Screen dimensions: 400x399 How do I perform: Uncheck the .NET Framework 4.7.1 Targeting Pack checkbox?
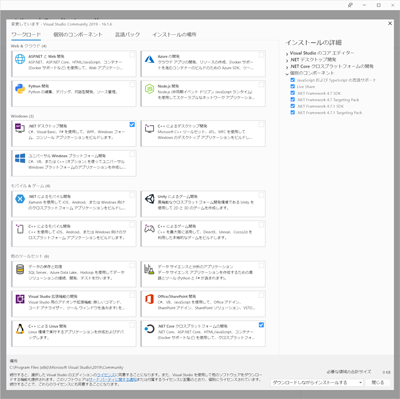tap(293, 112)
